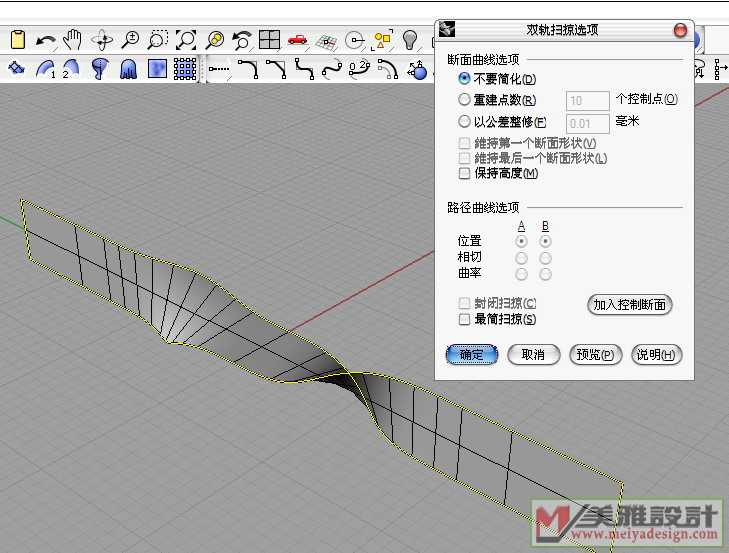Select 位置 radio for rail B
This screenshot has height=553, width=729.
(x=545, y=241)
